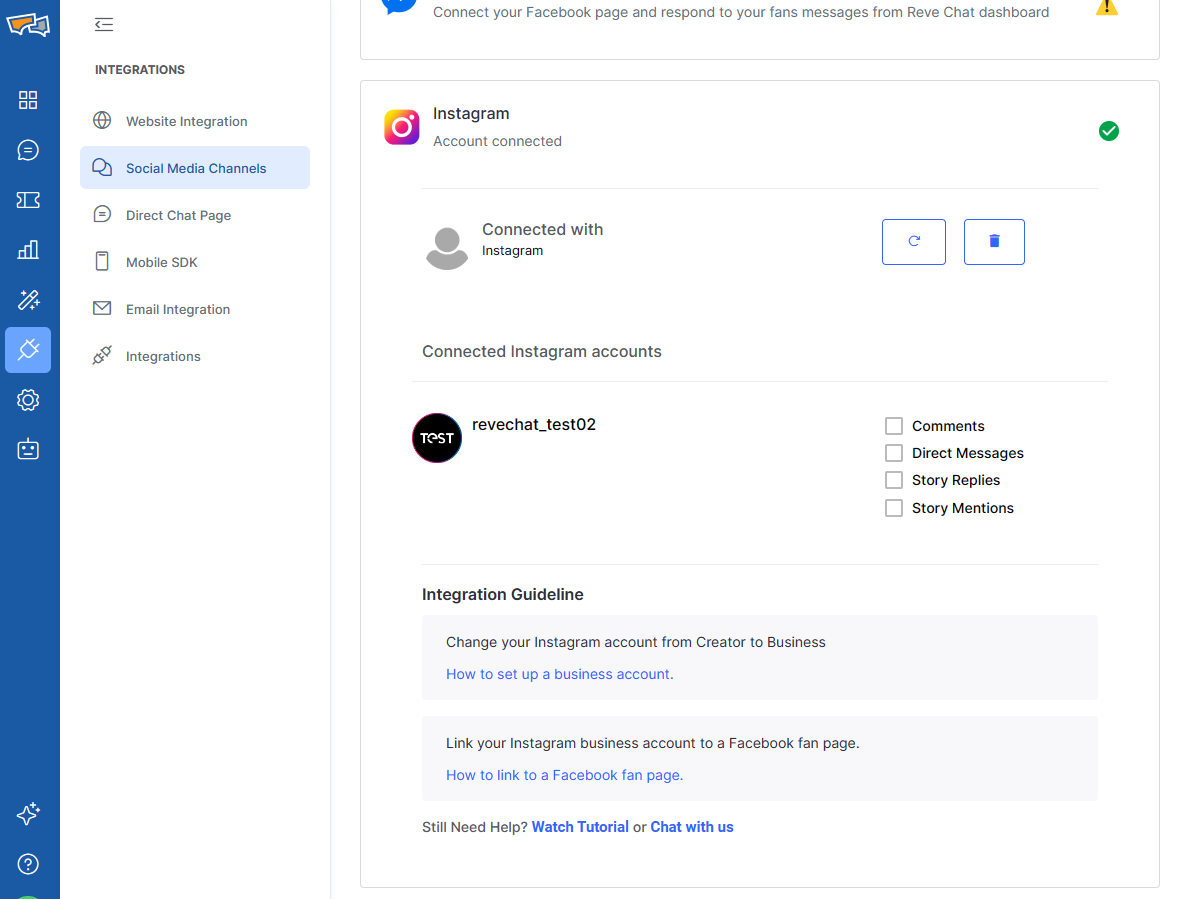The width and height of the screenshot is (1193, 899).
Task: Click the Email Integration envelope icon
Action: tap(102, 308)
